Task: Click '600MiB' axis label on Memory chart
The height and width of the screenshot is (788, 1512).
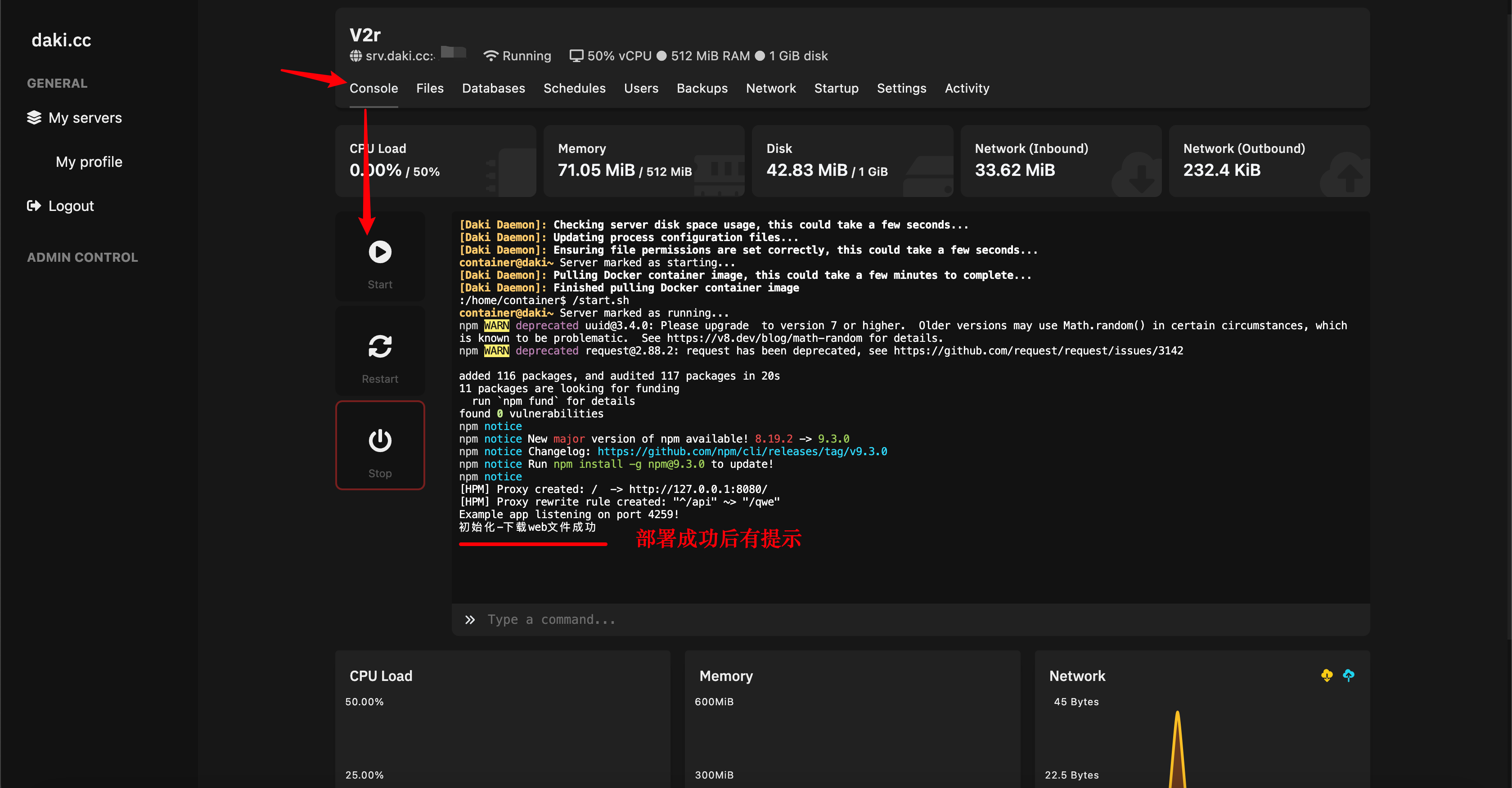Action: click(714, 702)
